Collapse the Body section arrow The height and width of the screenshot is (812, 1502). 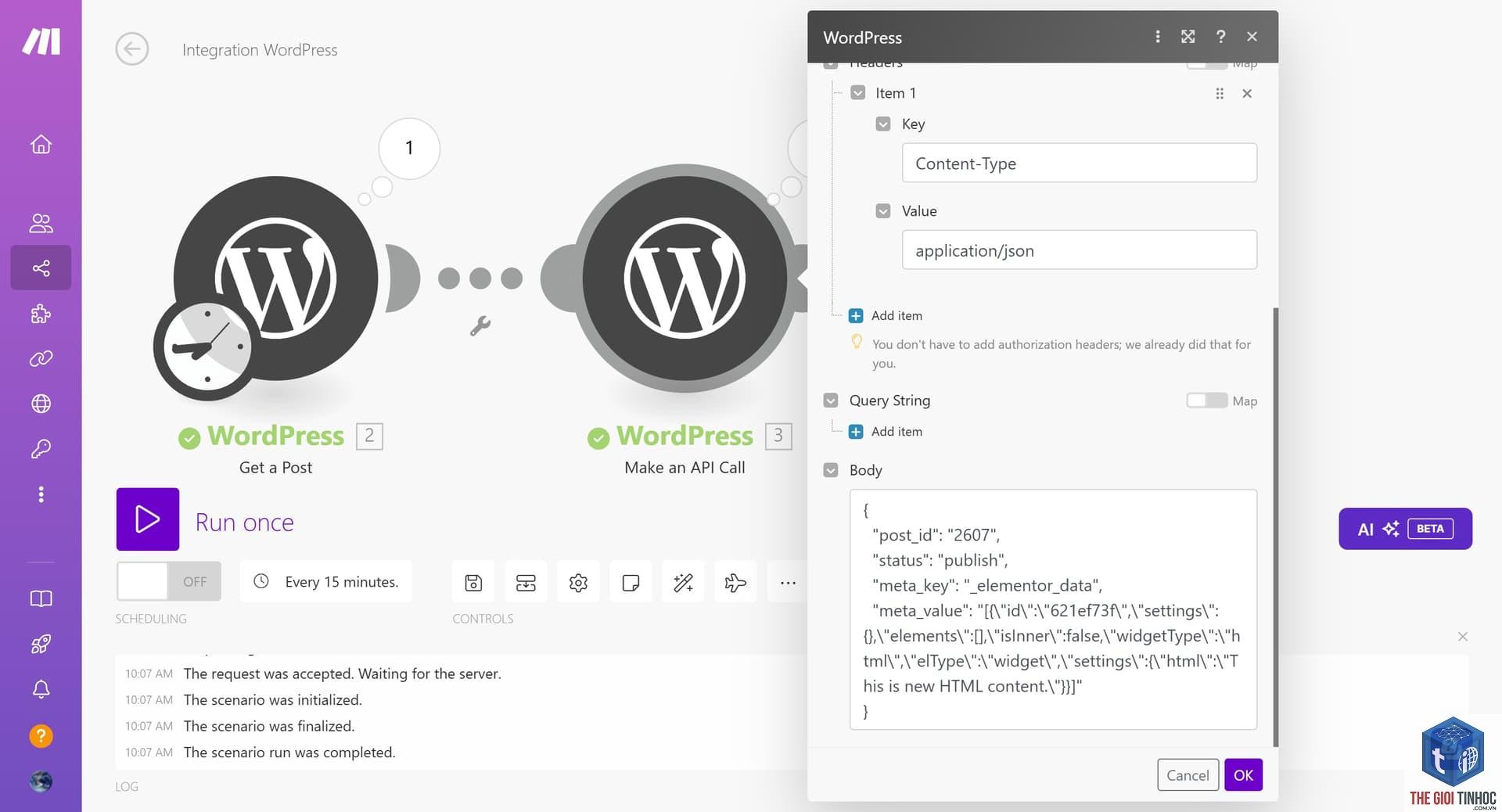tap(831, 469)
